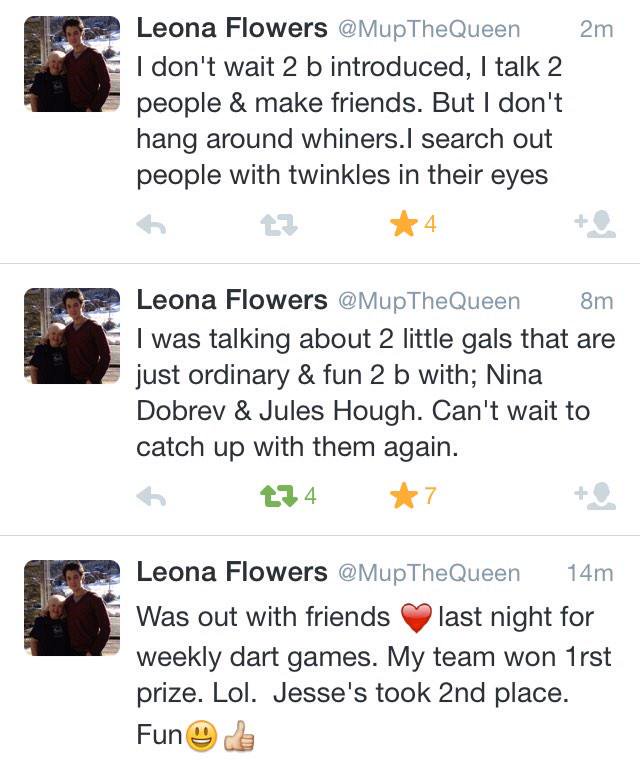
Task: Open avatar of the 14m dart games tweet
Action: [x=72, y=608]
